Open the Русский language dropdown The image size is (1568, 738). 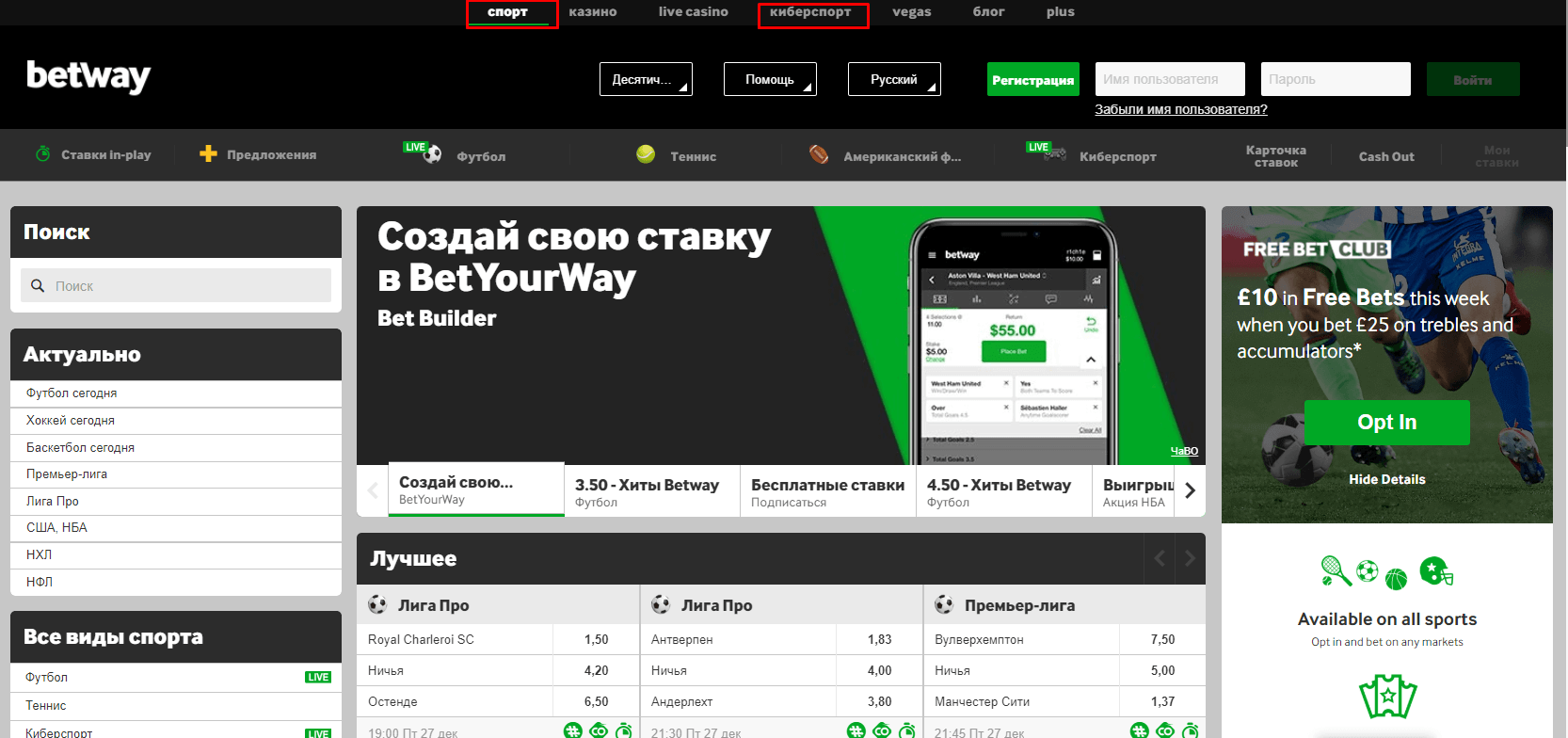click(894, 79)
